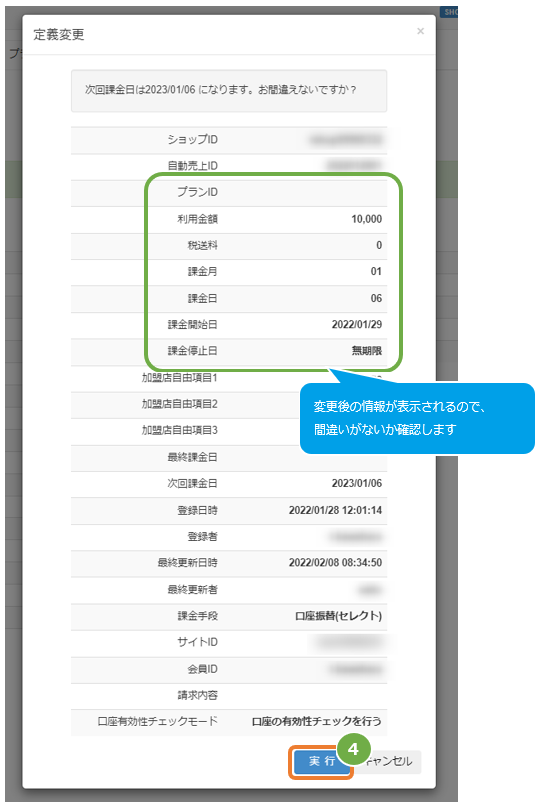
Task: Select the 請求内容 label
Action: 197,695
